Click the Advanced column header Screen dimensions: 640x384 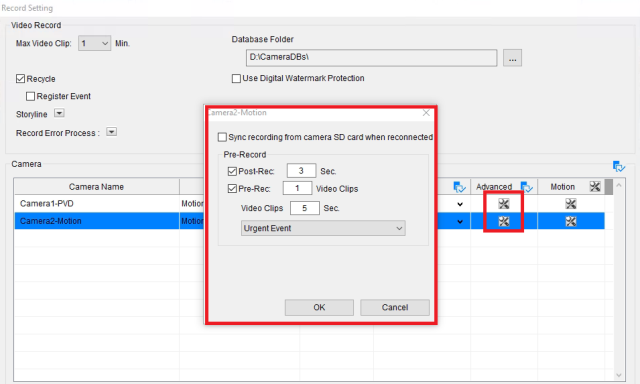(494, 186)
